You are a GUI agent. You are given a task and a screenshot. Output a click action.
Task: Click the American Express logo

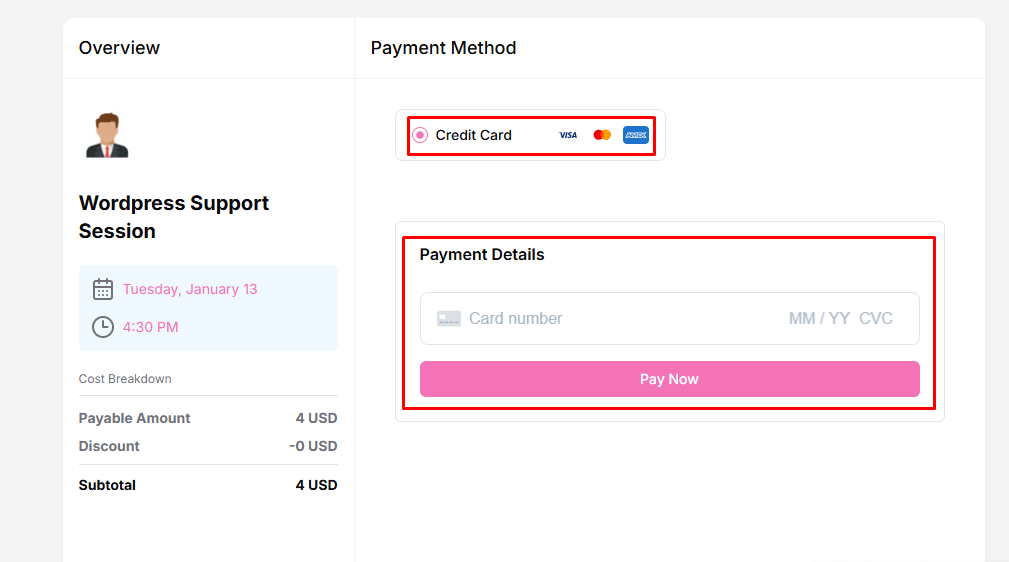point(636,135)
